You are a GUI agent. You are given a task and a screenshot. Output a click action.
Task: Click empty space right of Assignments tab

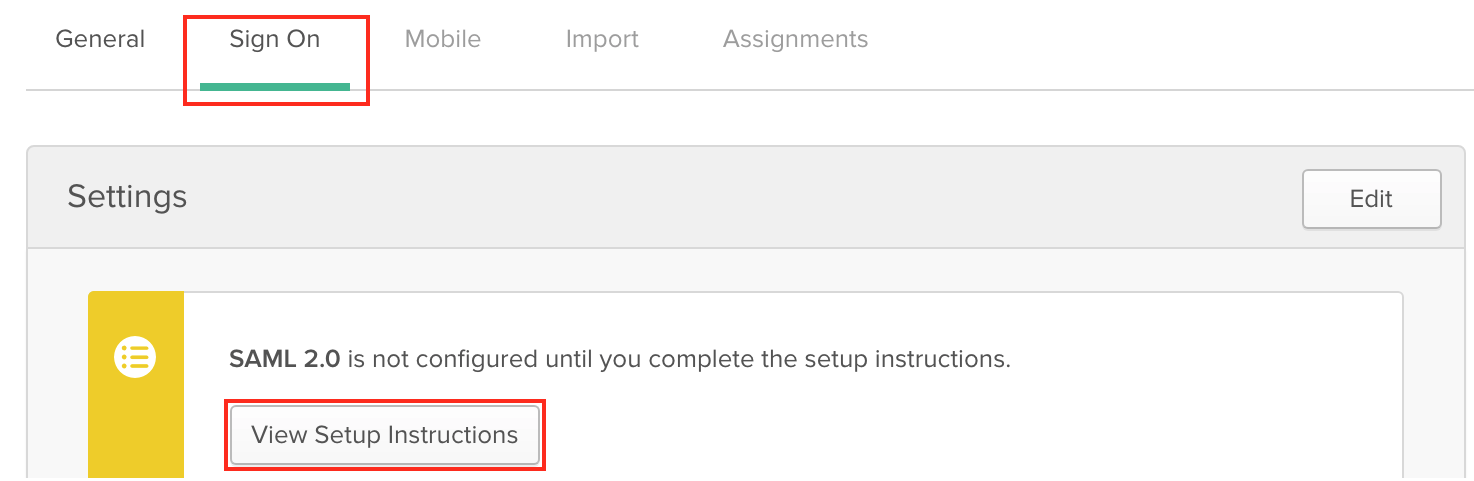click(1150, 40)
